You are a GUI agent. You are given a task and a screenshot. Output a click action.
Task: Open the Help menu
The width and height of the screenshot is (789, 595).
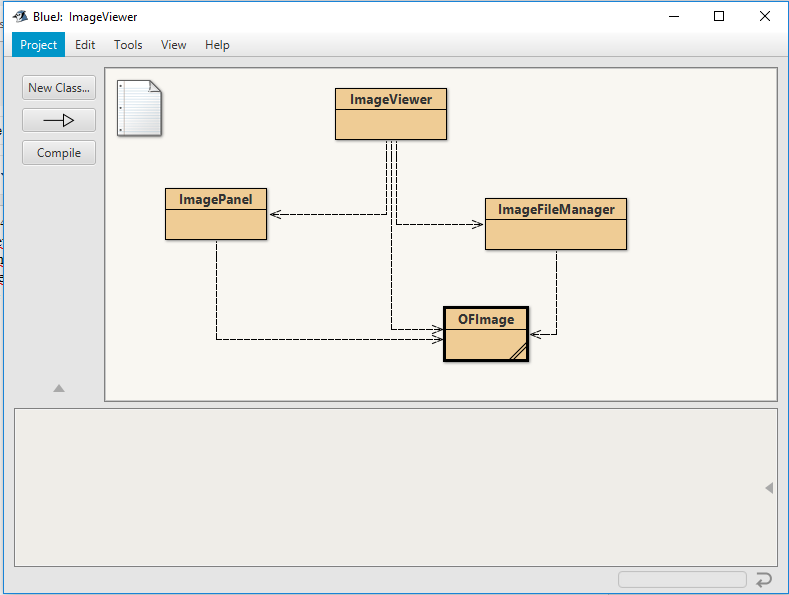coord(217,45)
